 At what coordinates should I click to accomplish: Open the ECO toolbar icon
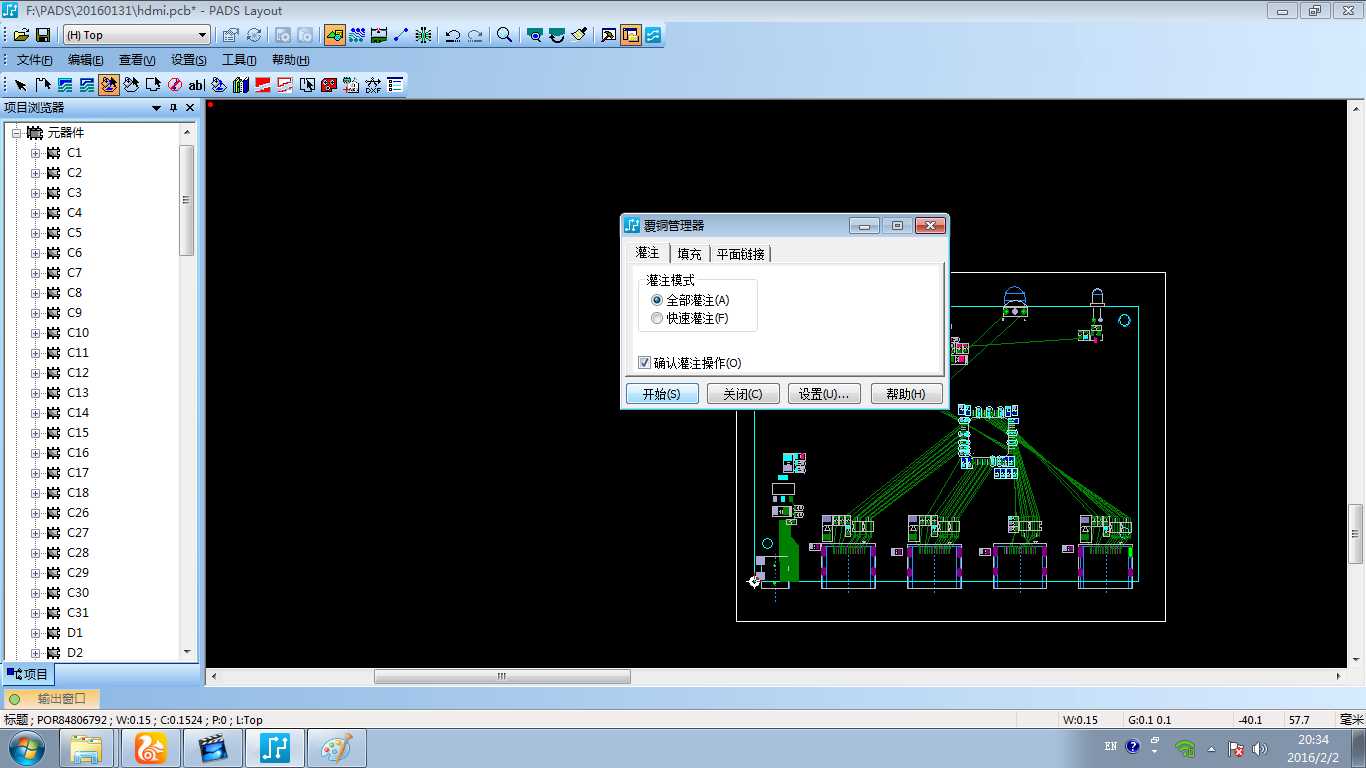(401, 35)
